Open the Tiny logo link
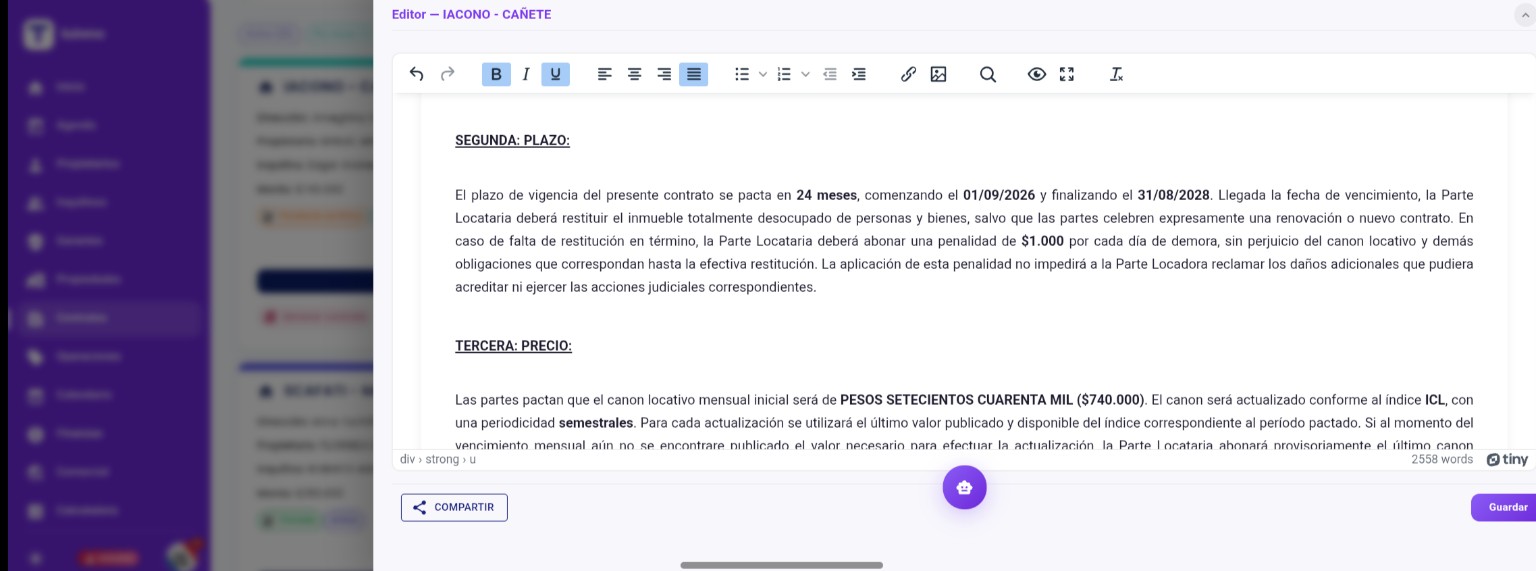This screenshot has height=571, width=1536. [1507, 460]
